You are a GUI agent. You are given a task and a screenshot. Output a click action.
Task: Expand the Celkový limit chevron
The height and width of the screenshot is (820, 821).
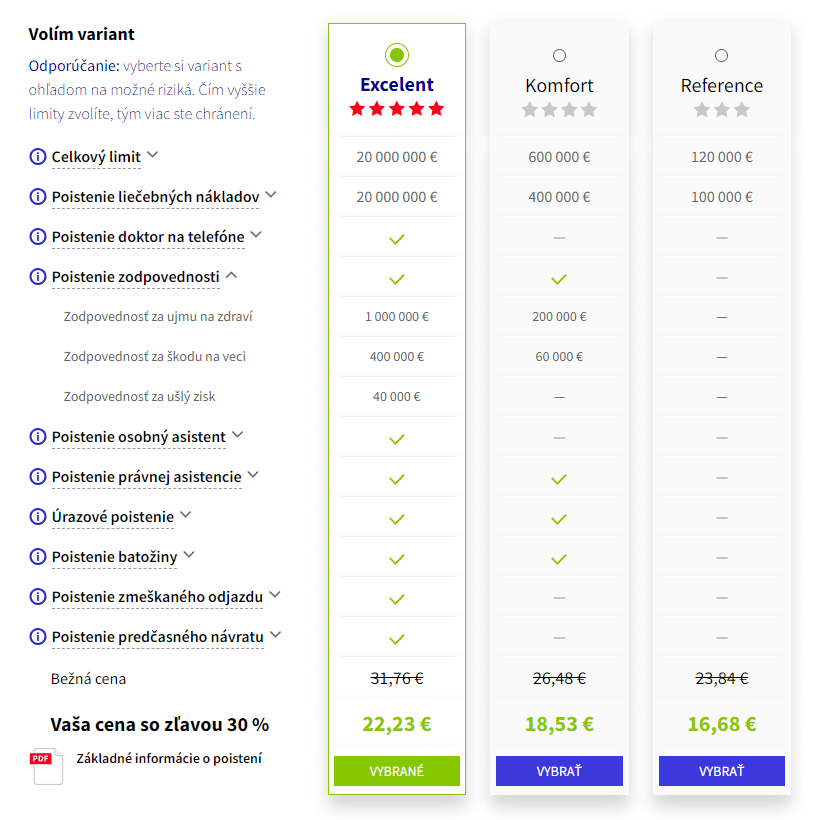coord(152,155)
